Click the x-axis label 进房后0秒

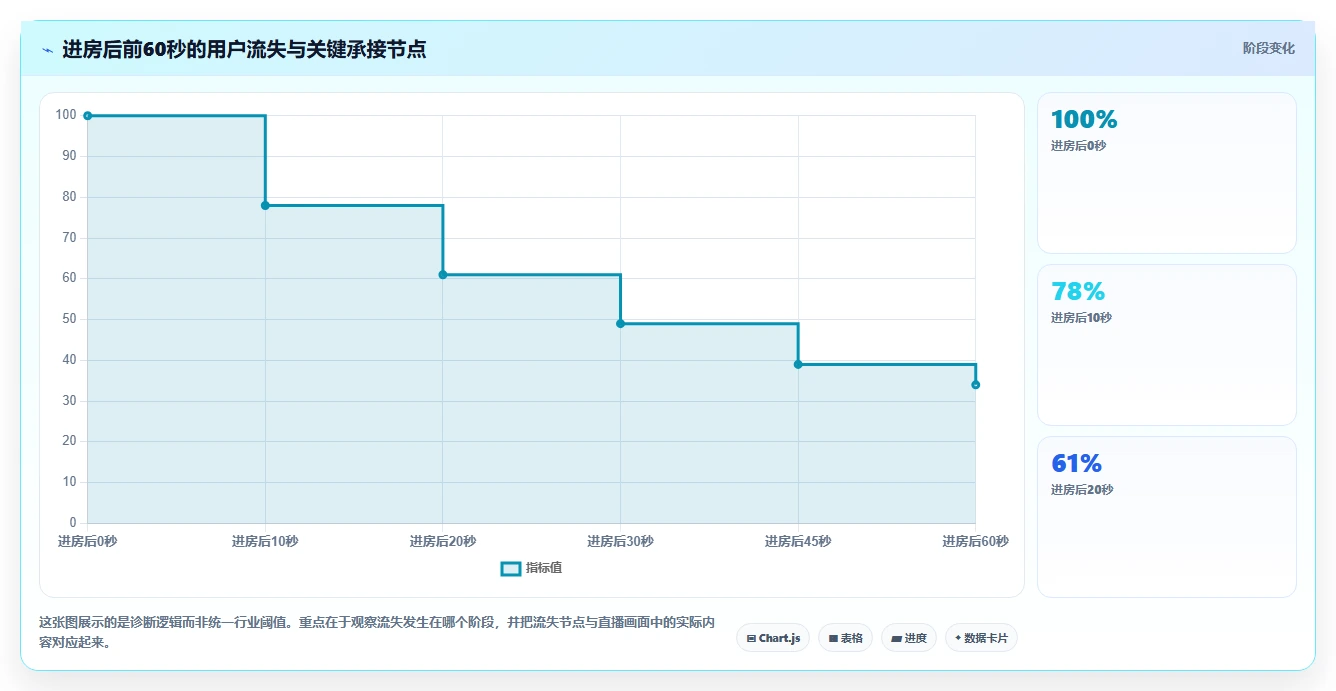[x=88, y=542]
